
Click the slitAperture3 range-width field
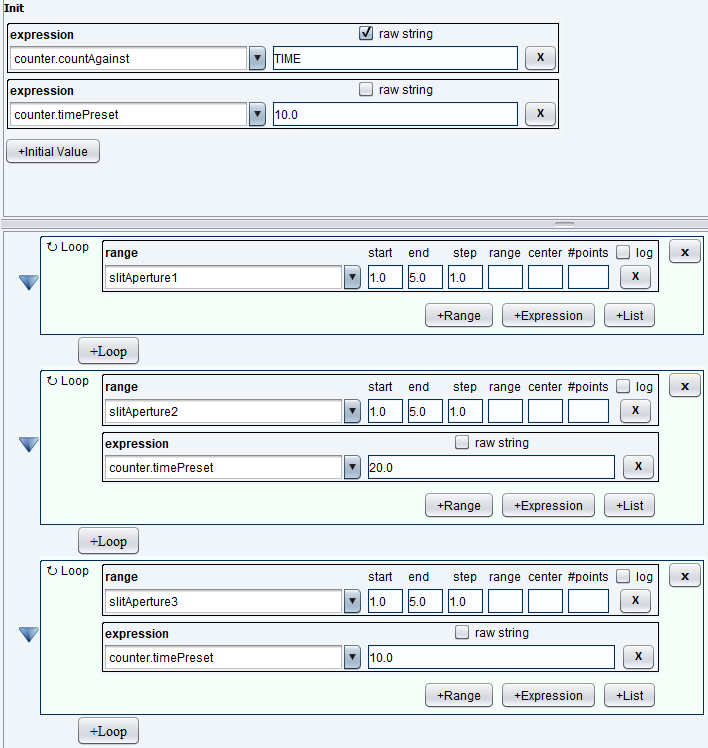point(505,601)
